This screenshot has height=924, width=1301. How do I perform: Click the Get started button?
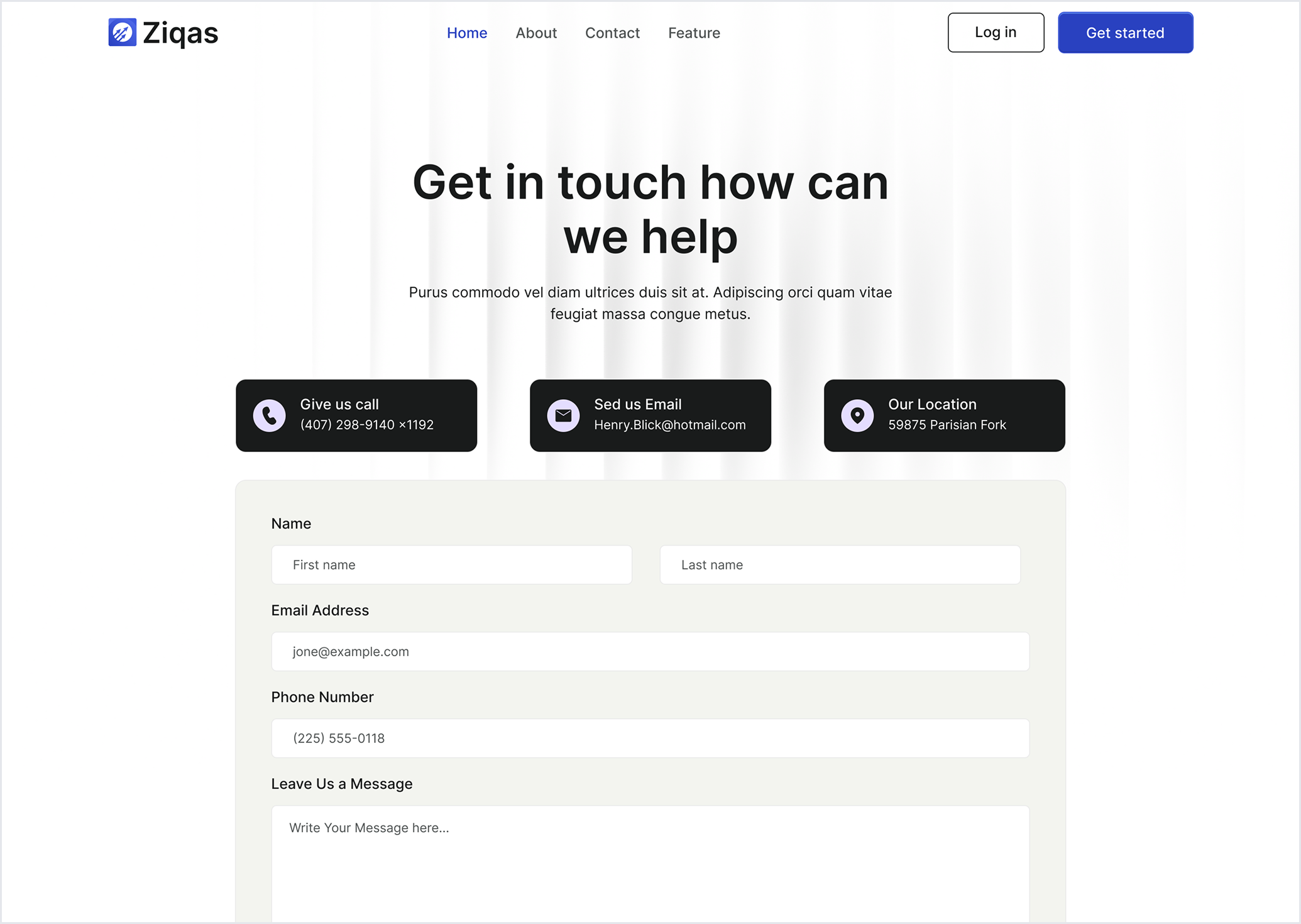pyautogui.click(x=1125, y=33)
